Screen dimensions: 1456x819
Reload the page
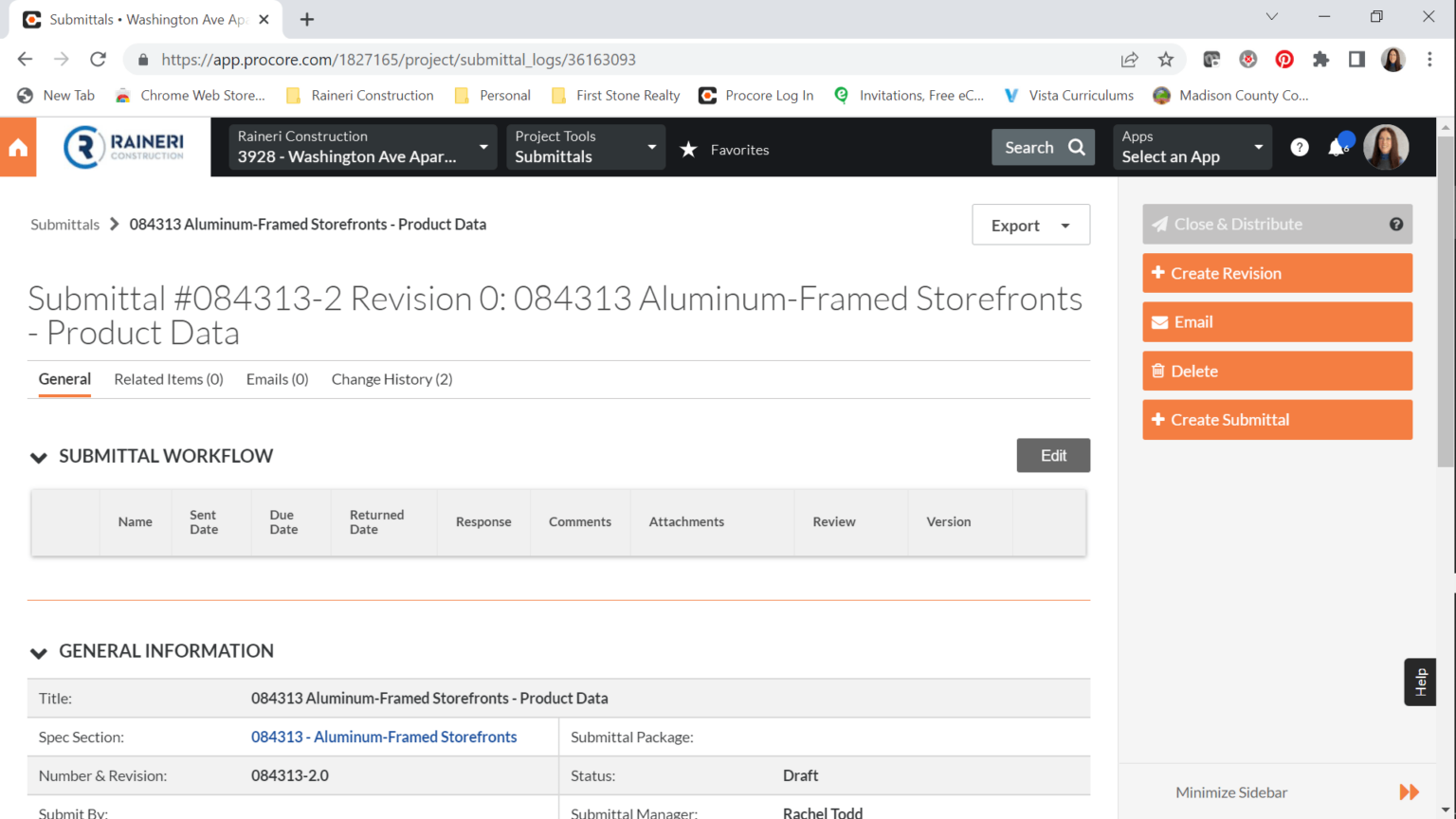pyautogui.click(x=98, y=59)
